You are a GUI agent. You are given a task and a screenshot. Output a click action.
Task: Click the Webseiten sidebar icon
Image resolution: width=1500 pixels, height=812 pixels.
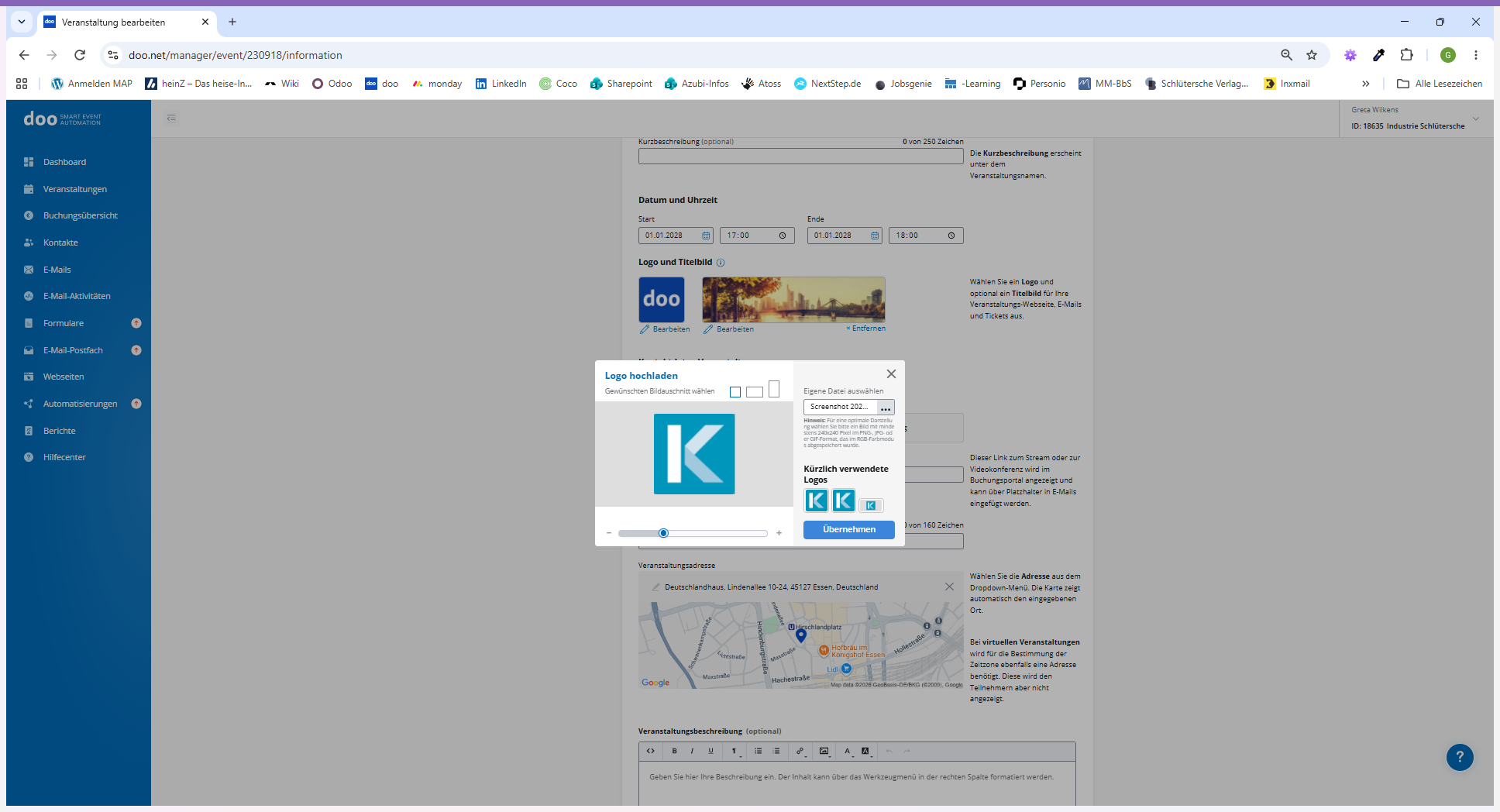pos(29,377)
